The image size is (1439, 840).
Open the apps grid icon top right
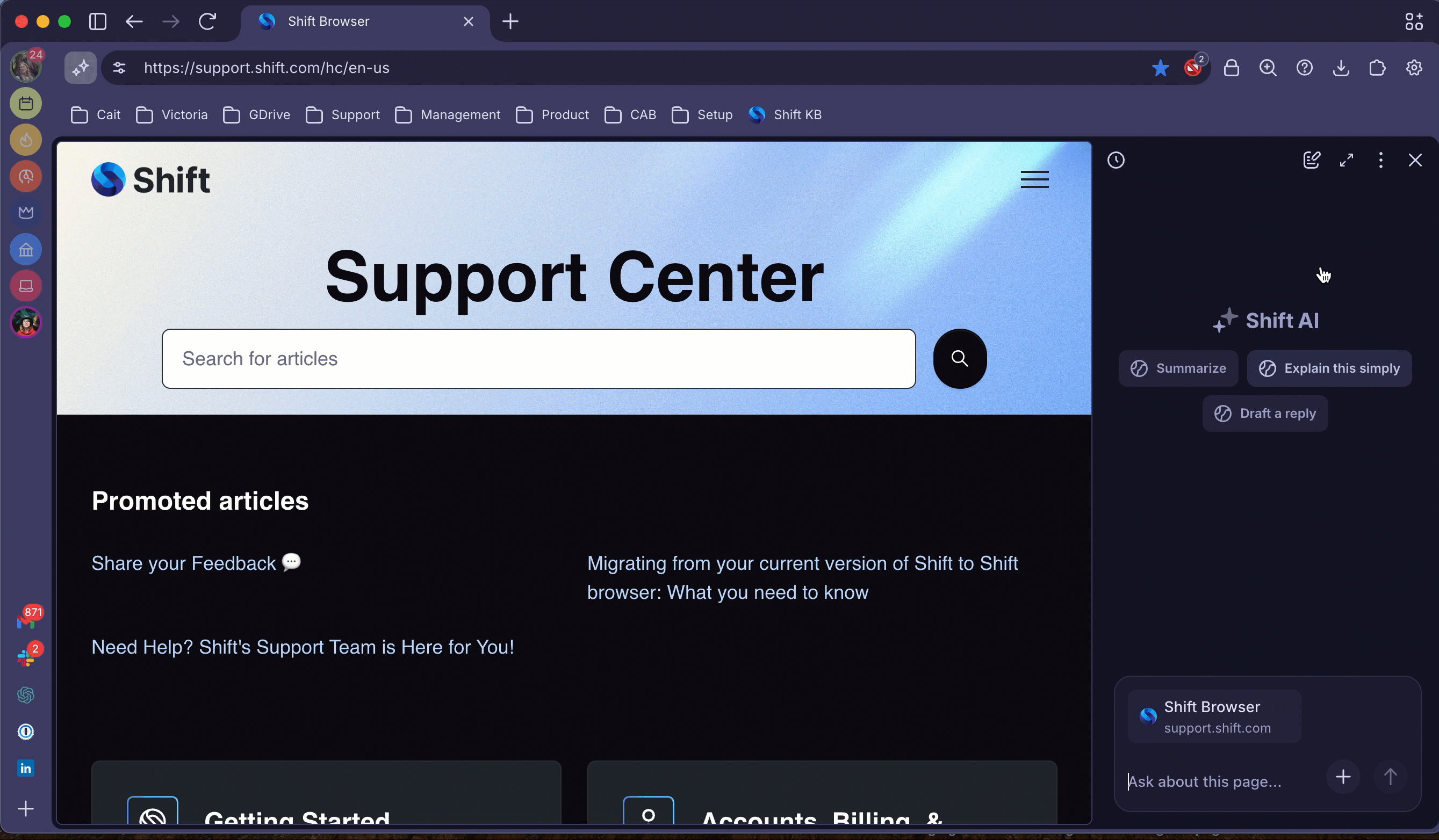(x=1414, y=21)
